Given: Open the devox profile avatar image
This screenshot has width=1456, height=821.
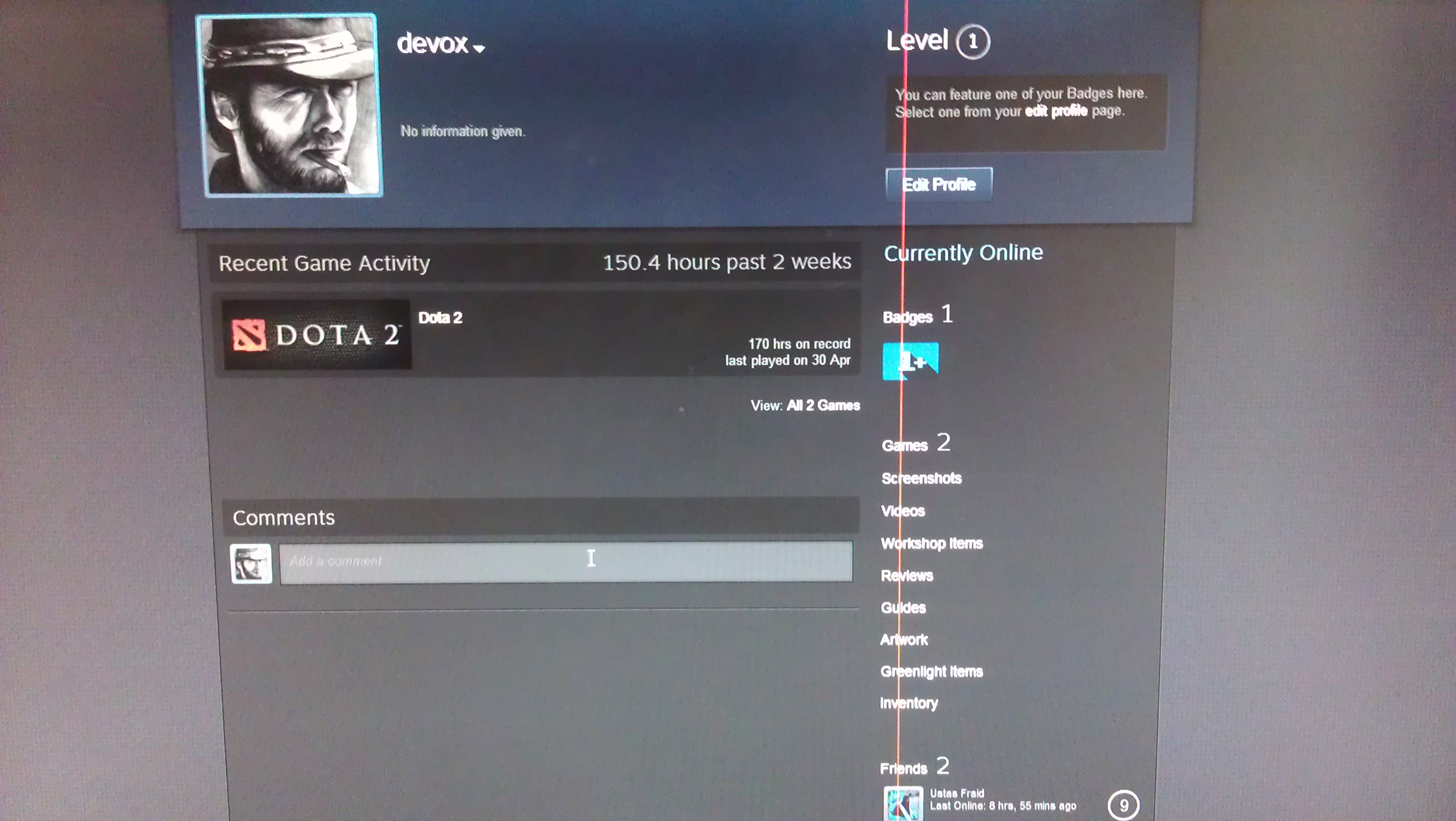Looking at the screenshot, I should [x=290, y=106].
